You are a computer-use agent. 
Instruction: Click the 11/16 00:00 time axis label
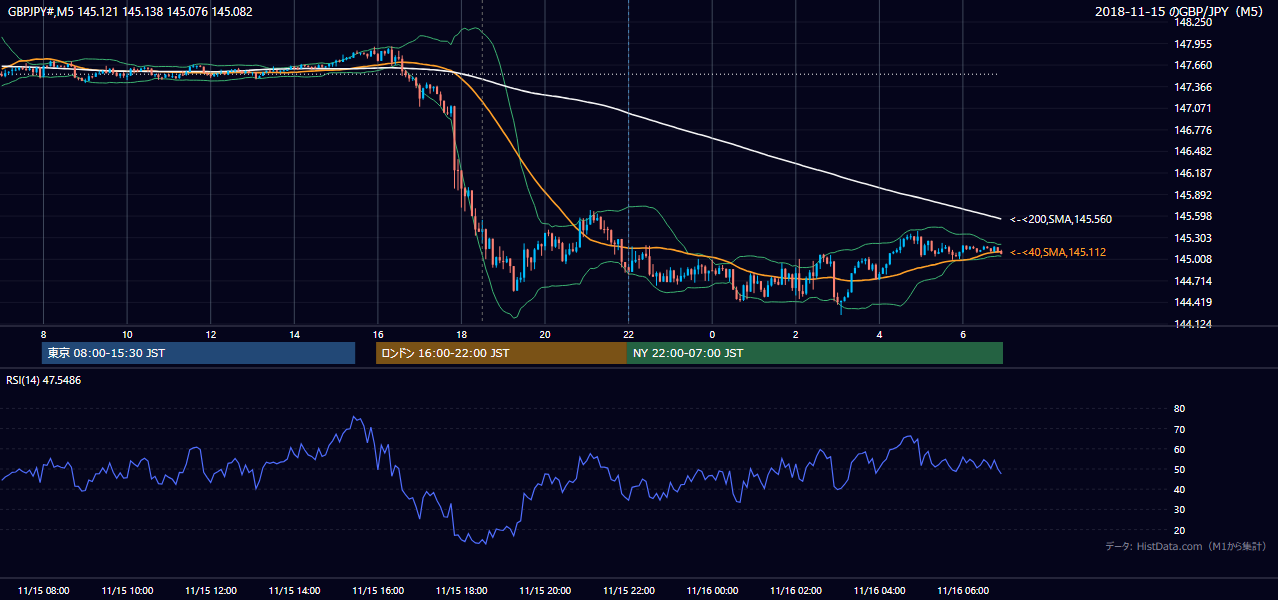point(712,591)
